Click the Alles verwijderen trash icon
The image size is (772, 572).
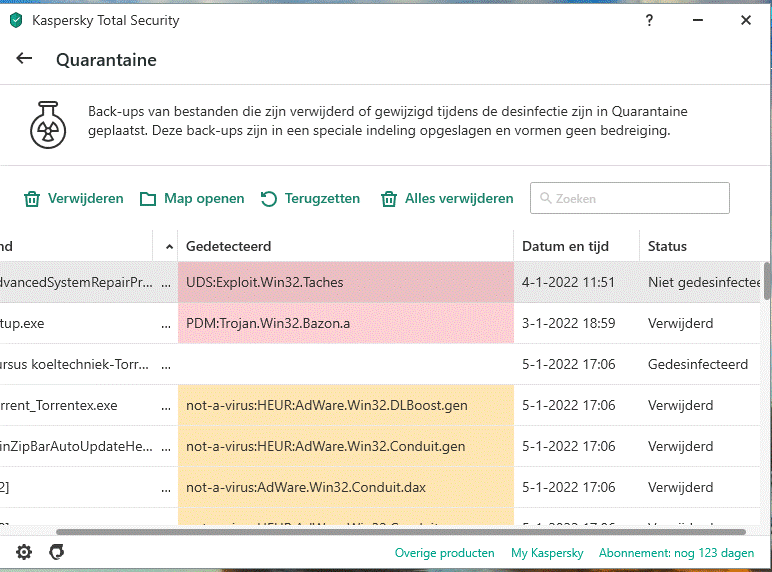(389, 199)
